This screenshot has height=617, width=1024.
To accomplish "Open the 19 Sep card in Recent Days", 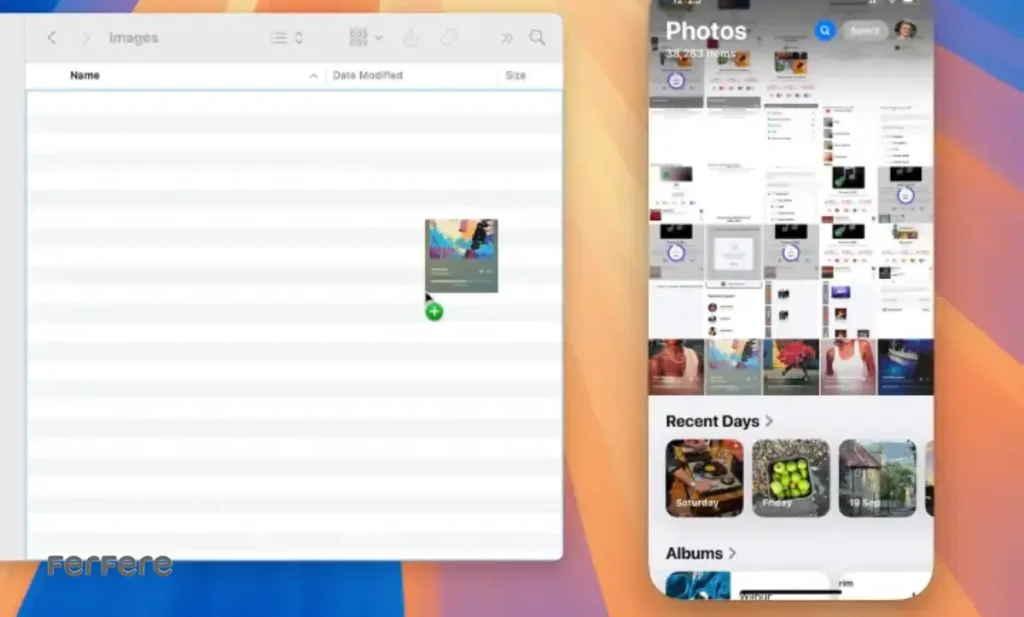I will pyautogui.click(x=877, y=477).
